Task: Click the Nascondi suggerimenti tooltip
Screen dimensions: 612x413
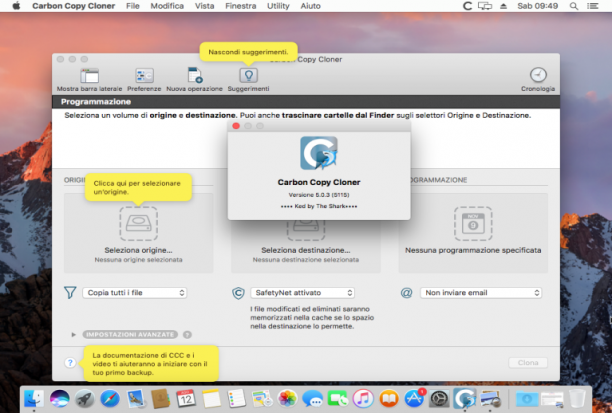Action: click(x=248, y=52)
